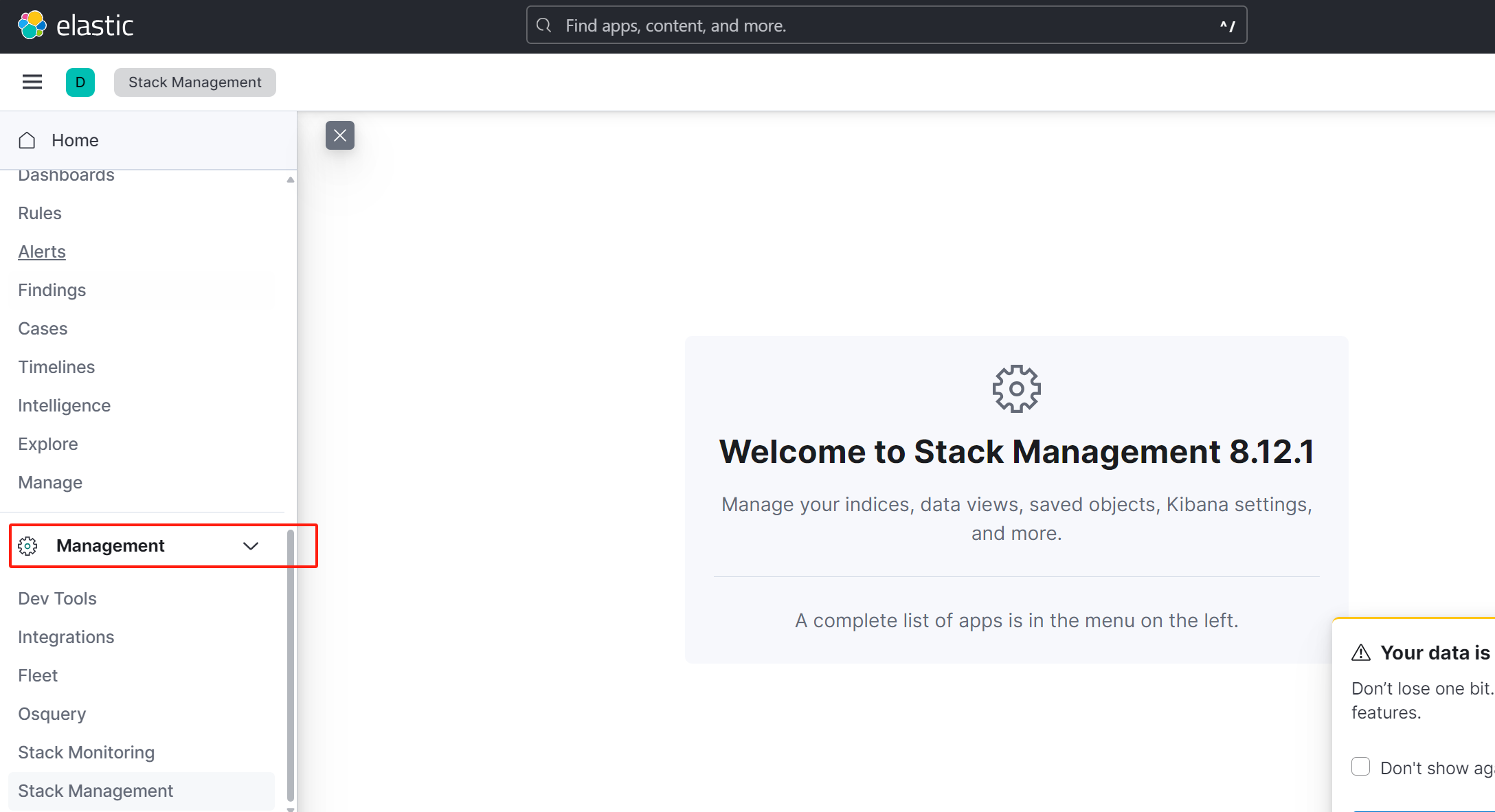Open Dev Tools

pos(58,598)
